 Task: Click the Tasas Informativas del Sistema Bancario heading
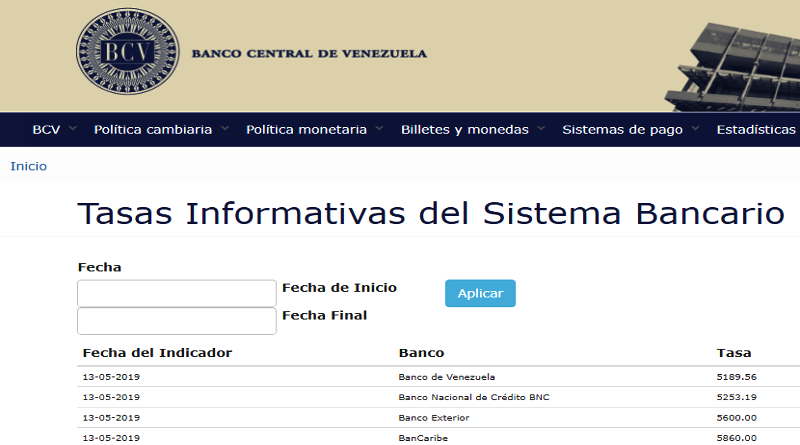431,213
